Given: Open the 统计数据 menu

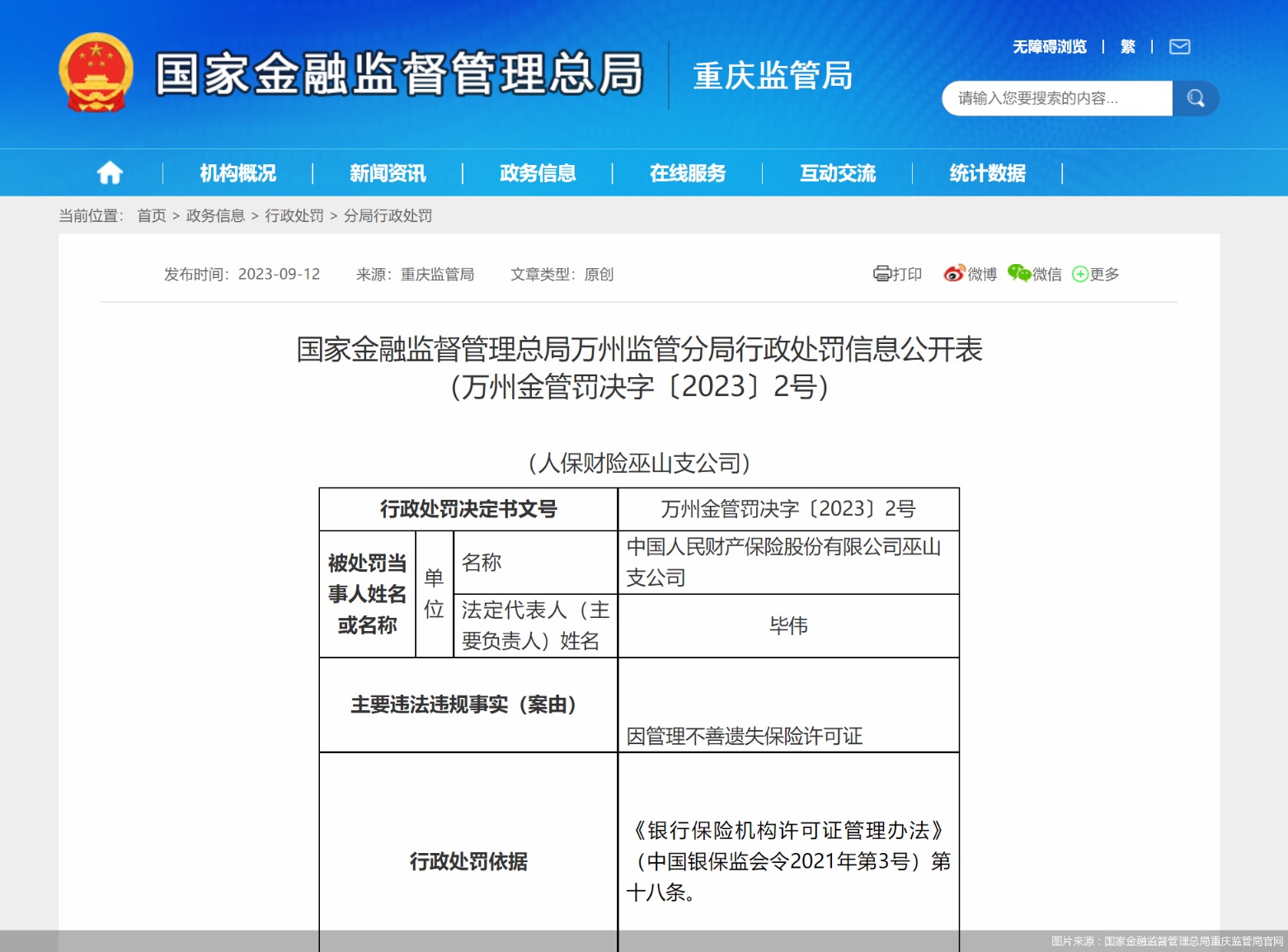Looking at the screenshot, I should click(988, 173).
